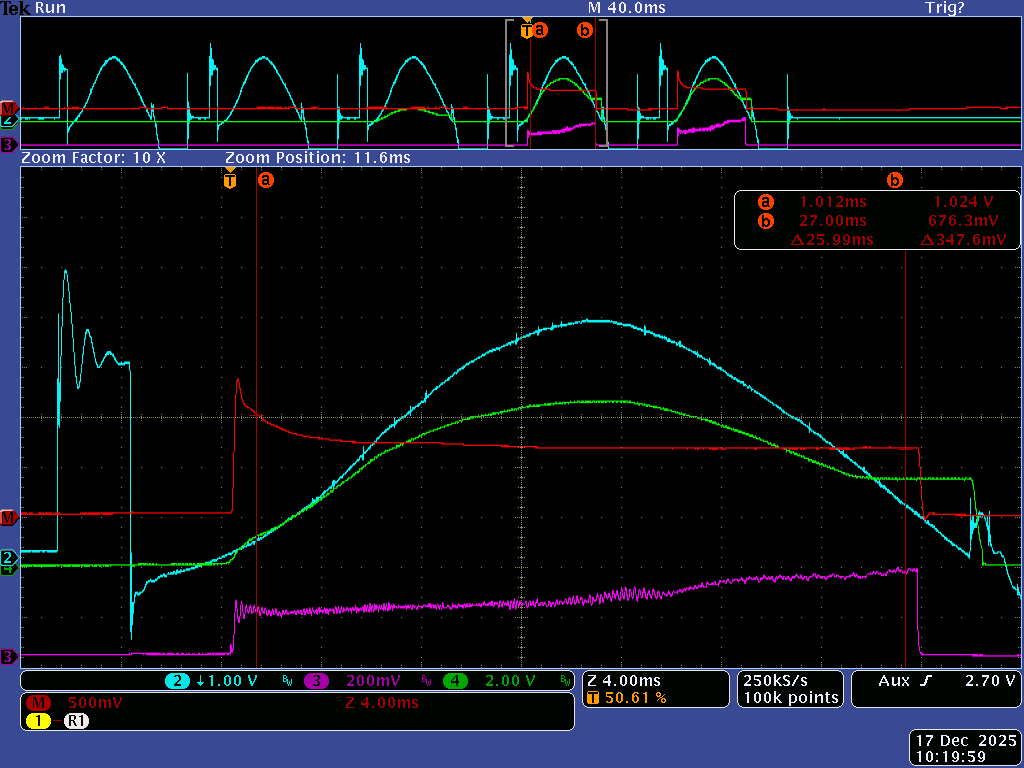Select the Zoom Factor 10 X label
Viewport: 1024px width, 768px height.
[93, 158]
